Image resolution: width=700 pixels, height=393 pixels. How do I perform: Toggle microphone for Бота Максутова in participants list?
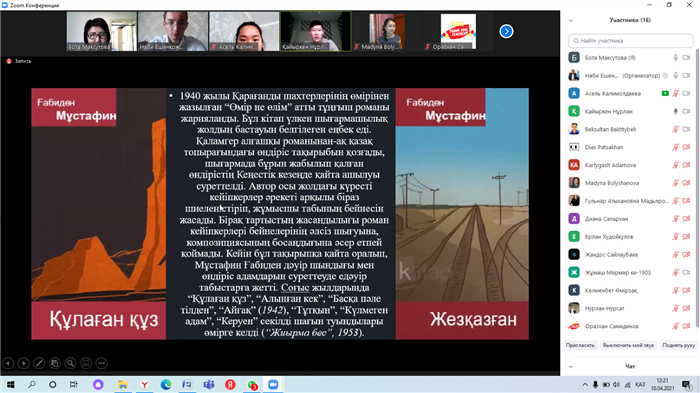click(675, 58)
